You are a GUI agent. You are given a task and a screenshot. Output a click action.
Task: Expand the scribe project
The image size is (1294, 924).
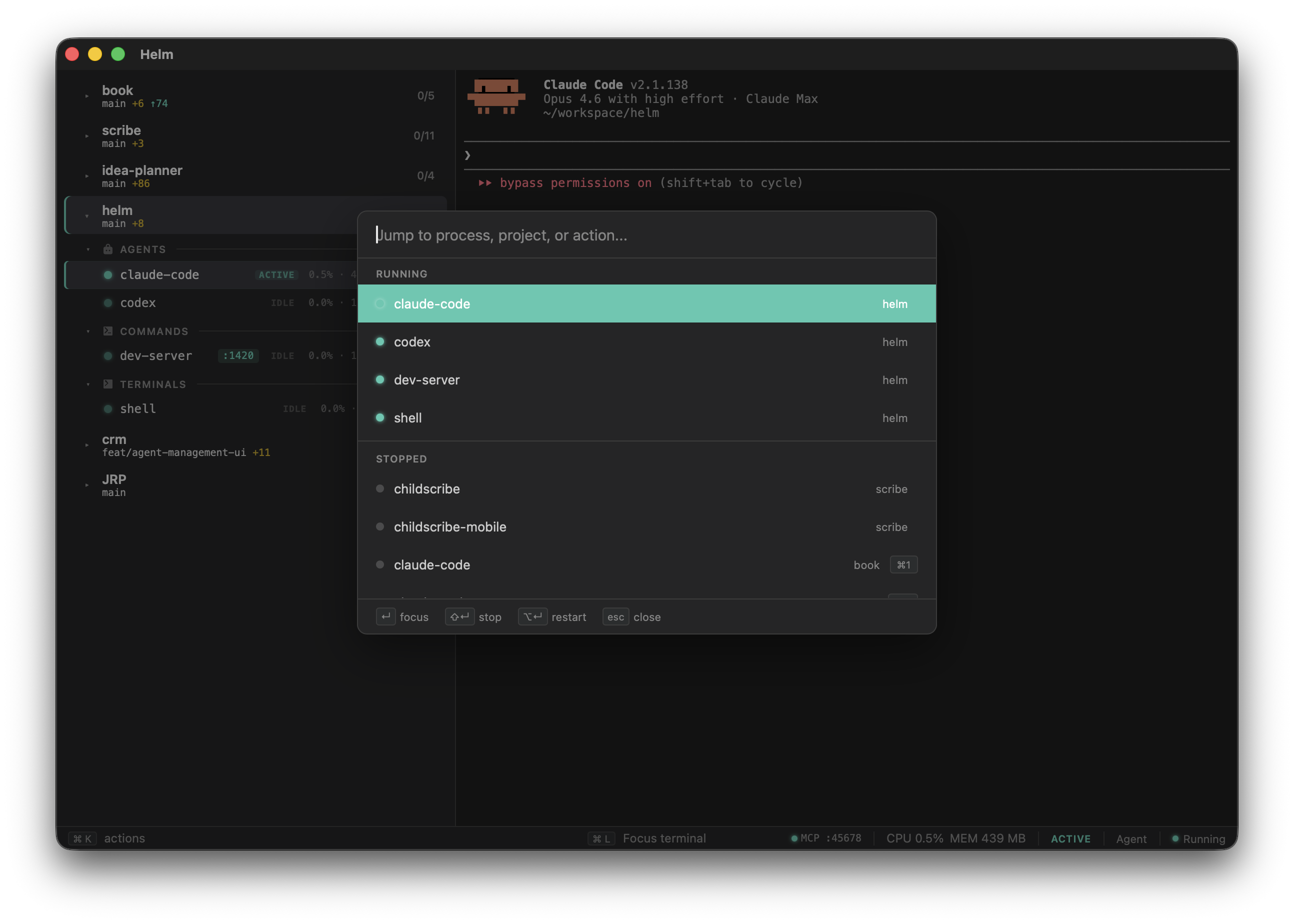pos(87,136)
